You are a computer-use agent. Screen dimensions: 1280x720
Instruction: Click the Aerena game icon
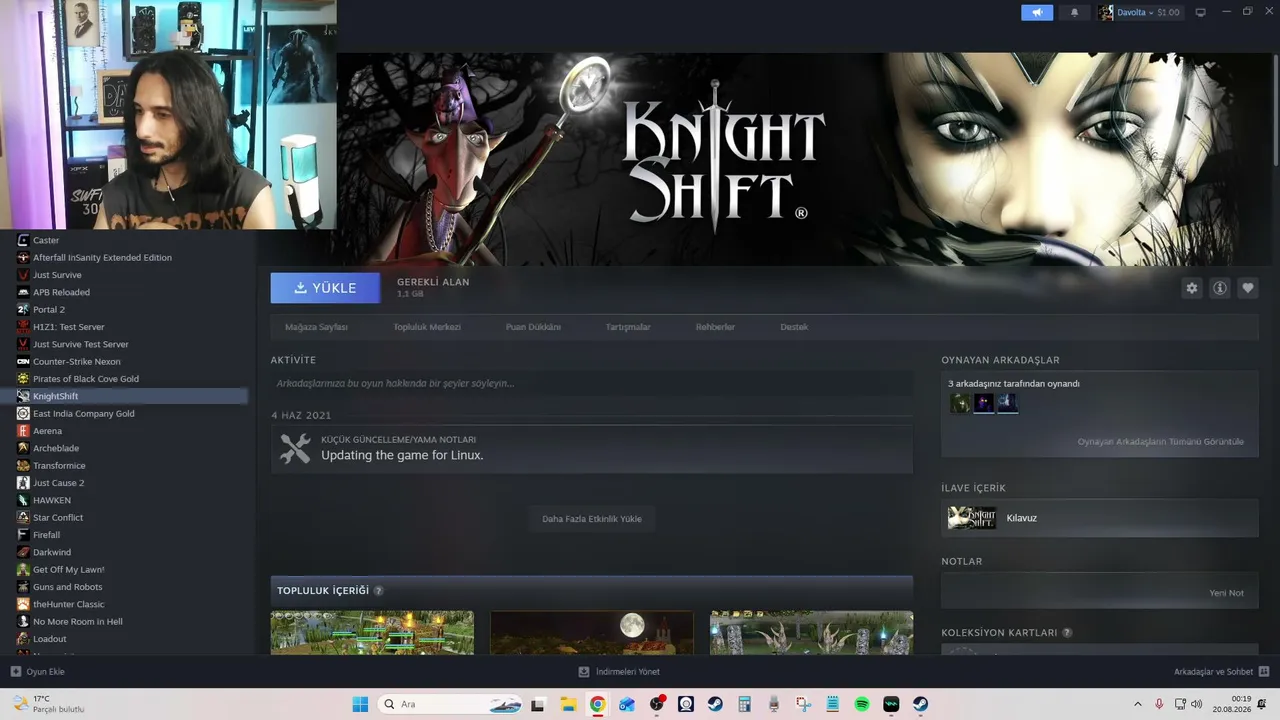(x=23, y=431)
